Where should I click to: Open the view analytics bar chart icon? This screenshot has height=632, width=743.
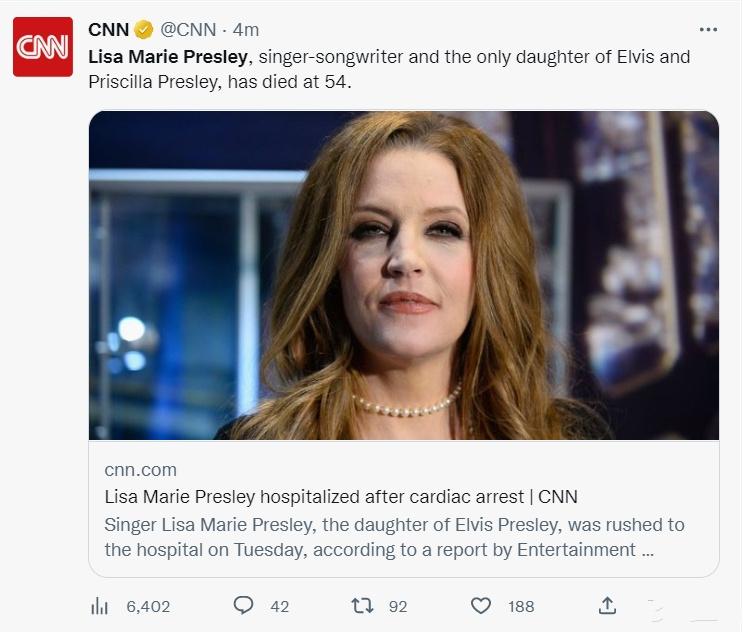100,606
